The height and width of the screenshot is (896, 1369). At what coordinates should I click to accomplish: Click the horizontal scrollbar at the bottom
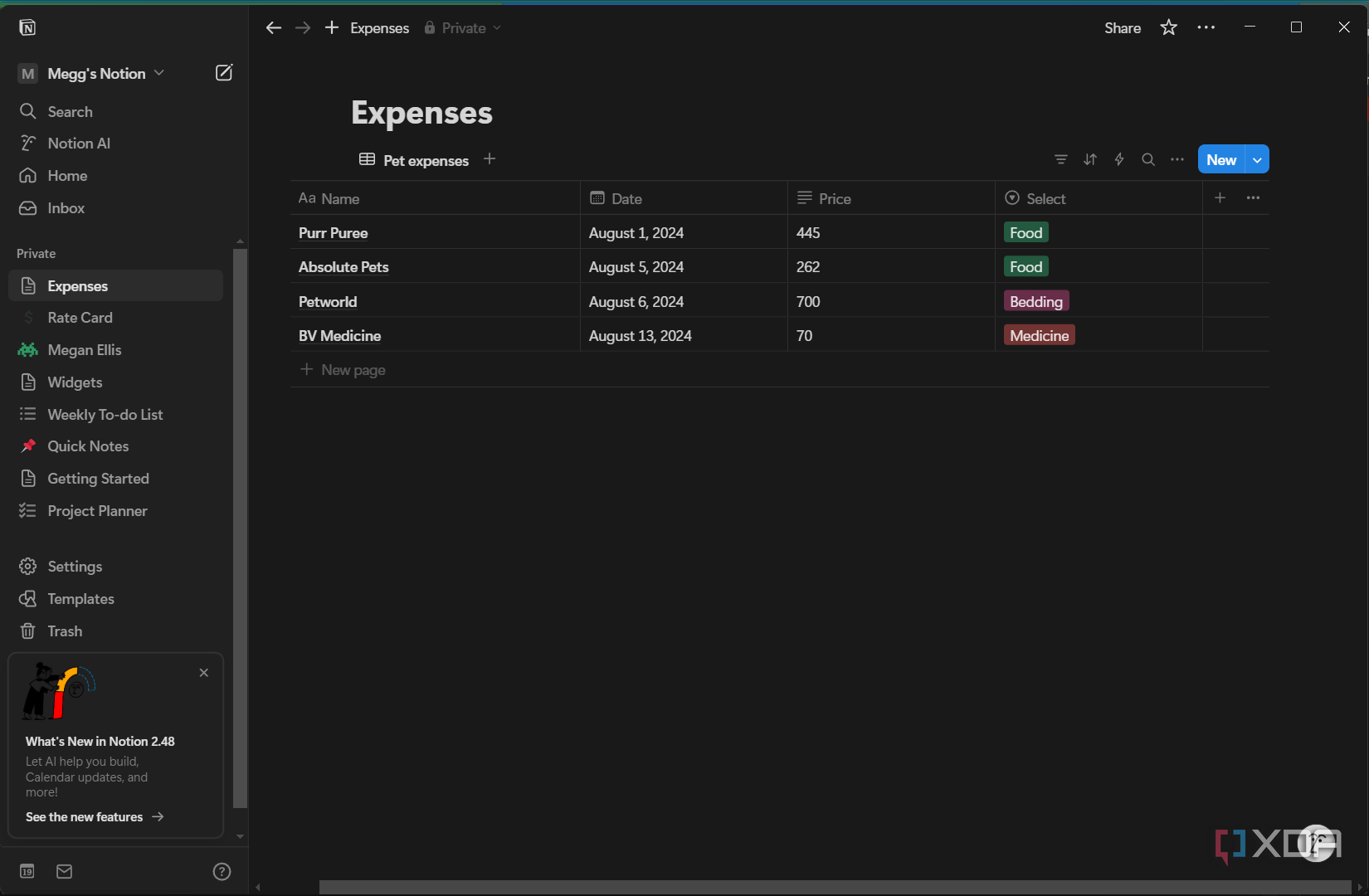[x=835, y=887]
